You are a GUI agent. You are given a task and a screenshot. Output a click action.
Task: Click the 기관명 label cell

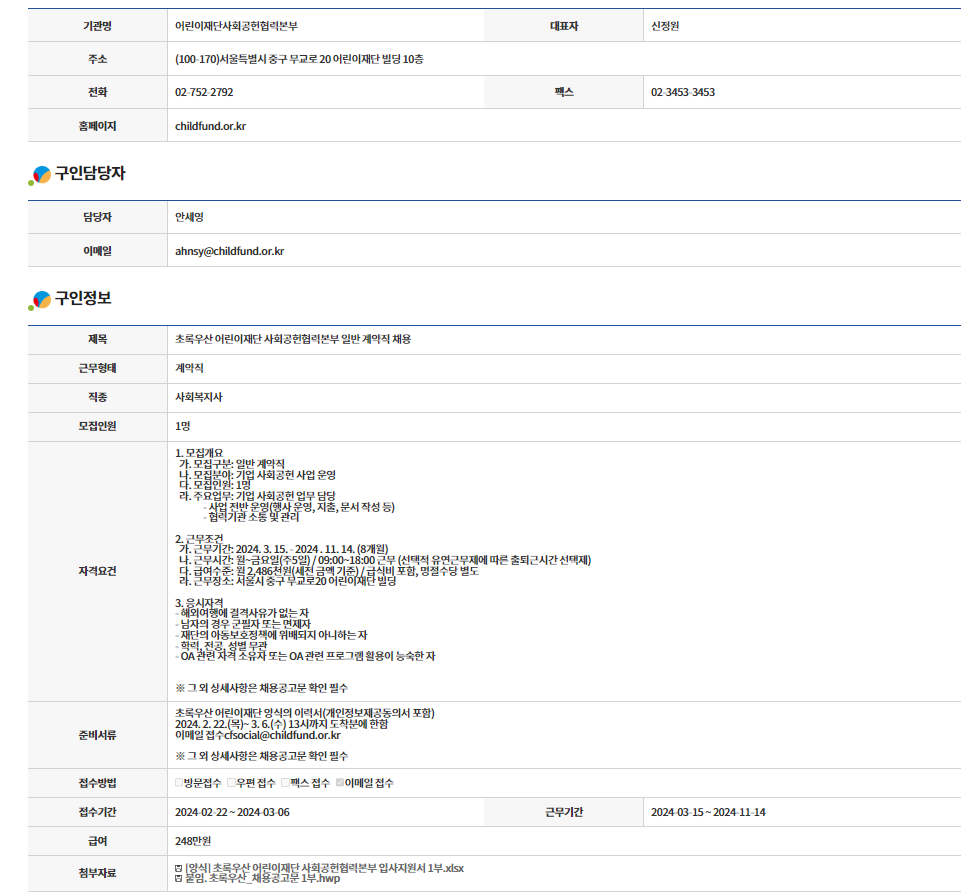click(x=98, y=26)
